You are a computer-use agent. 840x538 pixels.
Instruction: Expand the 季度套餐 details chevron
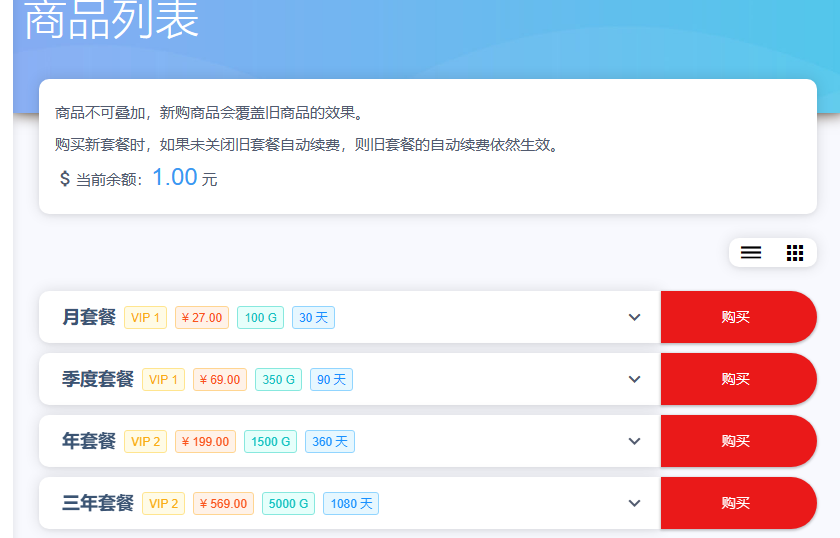634,379
